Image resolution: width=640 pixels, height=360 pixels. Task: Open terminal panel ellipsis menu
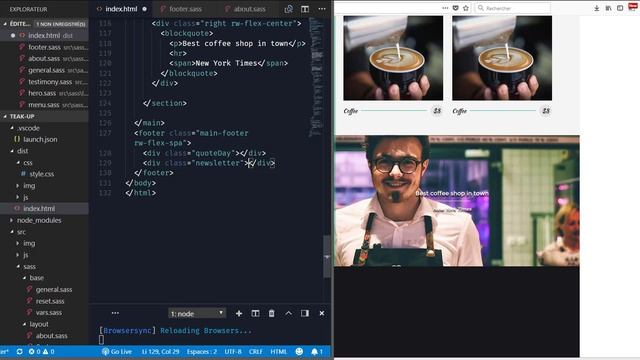[x=115, y=313]
